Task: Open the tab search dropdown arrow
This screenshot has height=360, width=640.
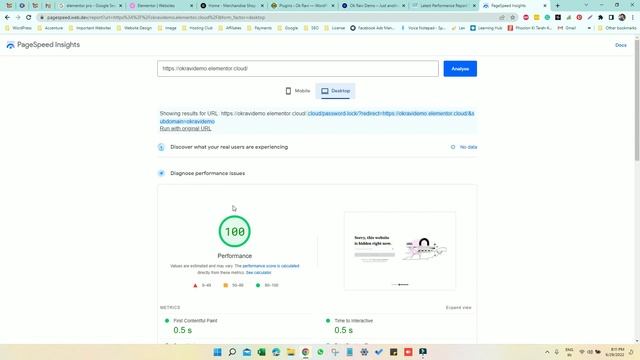Action: (587, 5)
